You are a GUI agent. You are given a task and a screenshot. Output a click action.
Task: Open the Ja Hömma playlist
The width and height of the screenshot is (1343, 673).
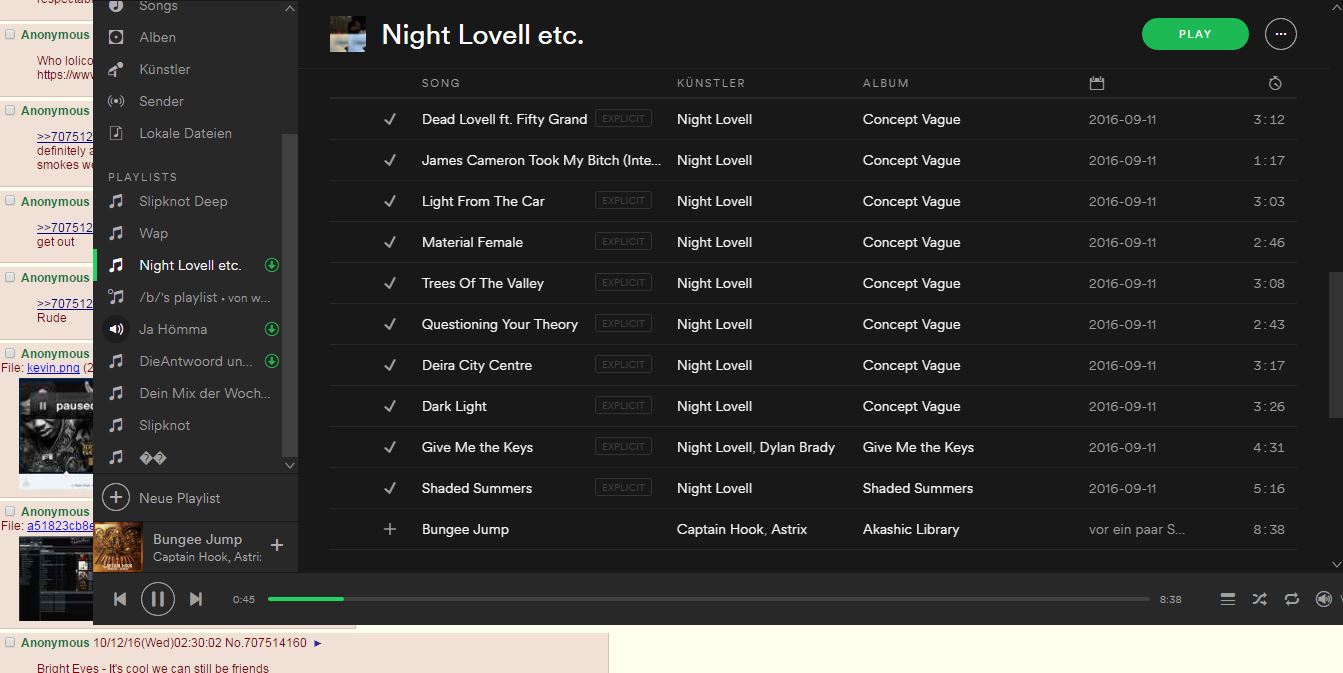pos(173,329)
